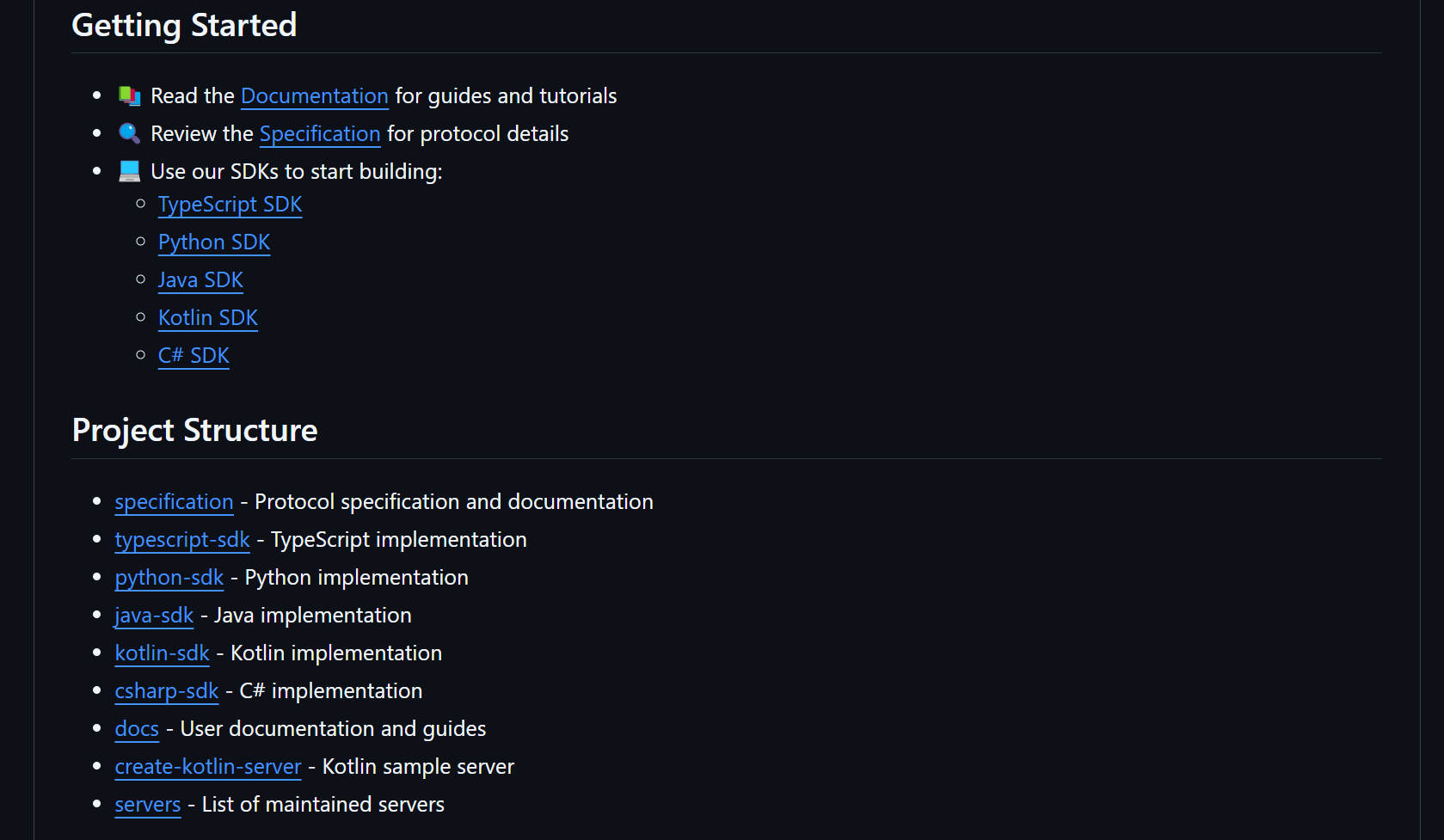
Task: Open the Python SDK link
Action: pyautogui.click(x=214, y=242)
